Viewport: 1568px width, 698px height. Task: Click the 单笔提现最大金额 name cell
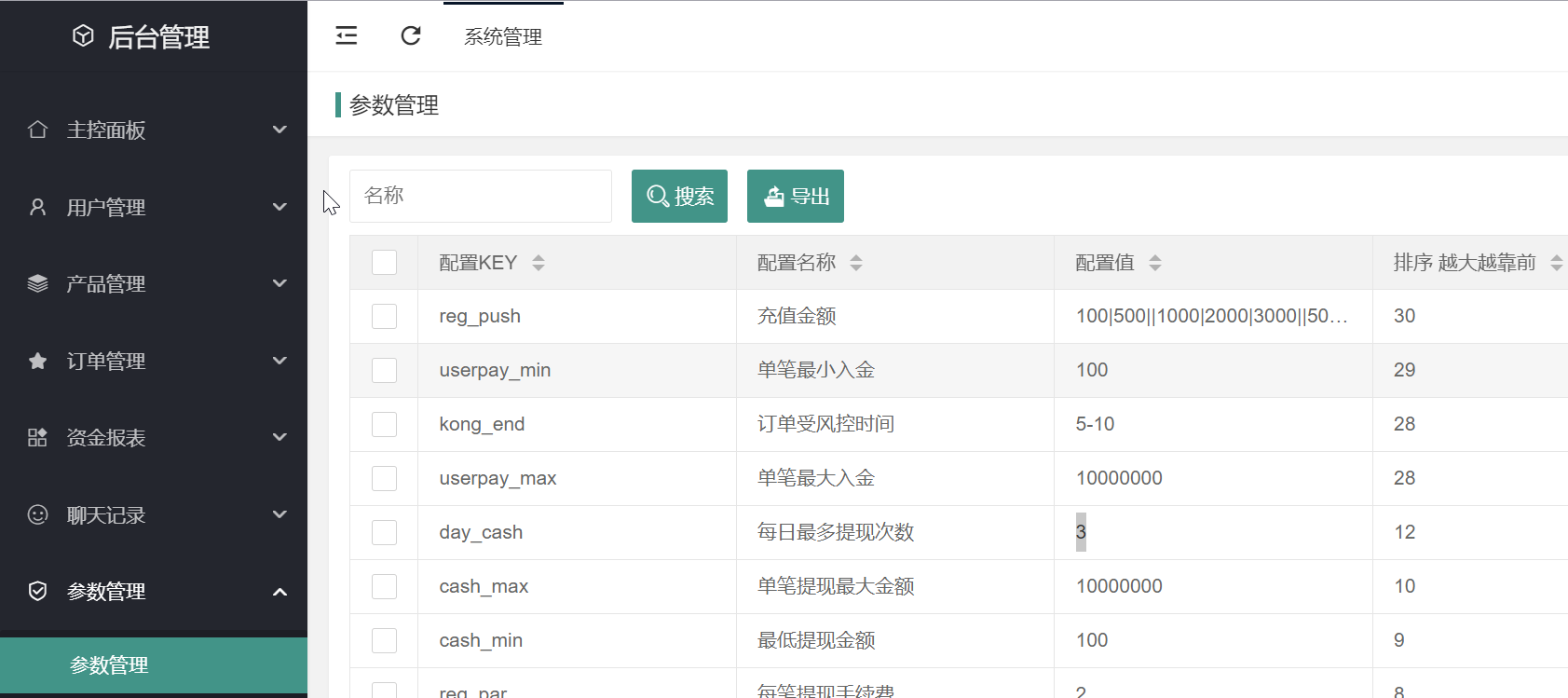895,586
